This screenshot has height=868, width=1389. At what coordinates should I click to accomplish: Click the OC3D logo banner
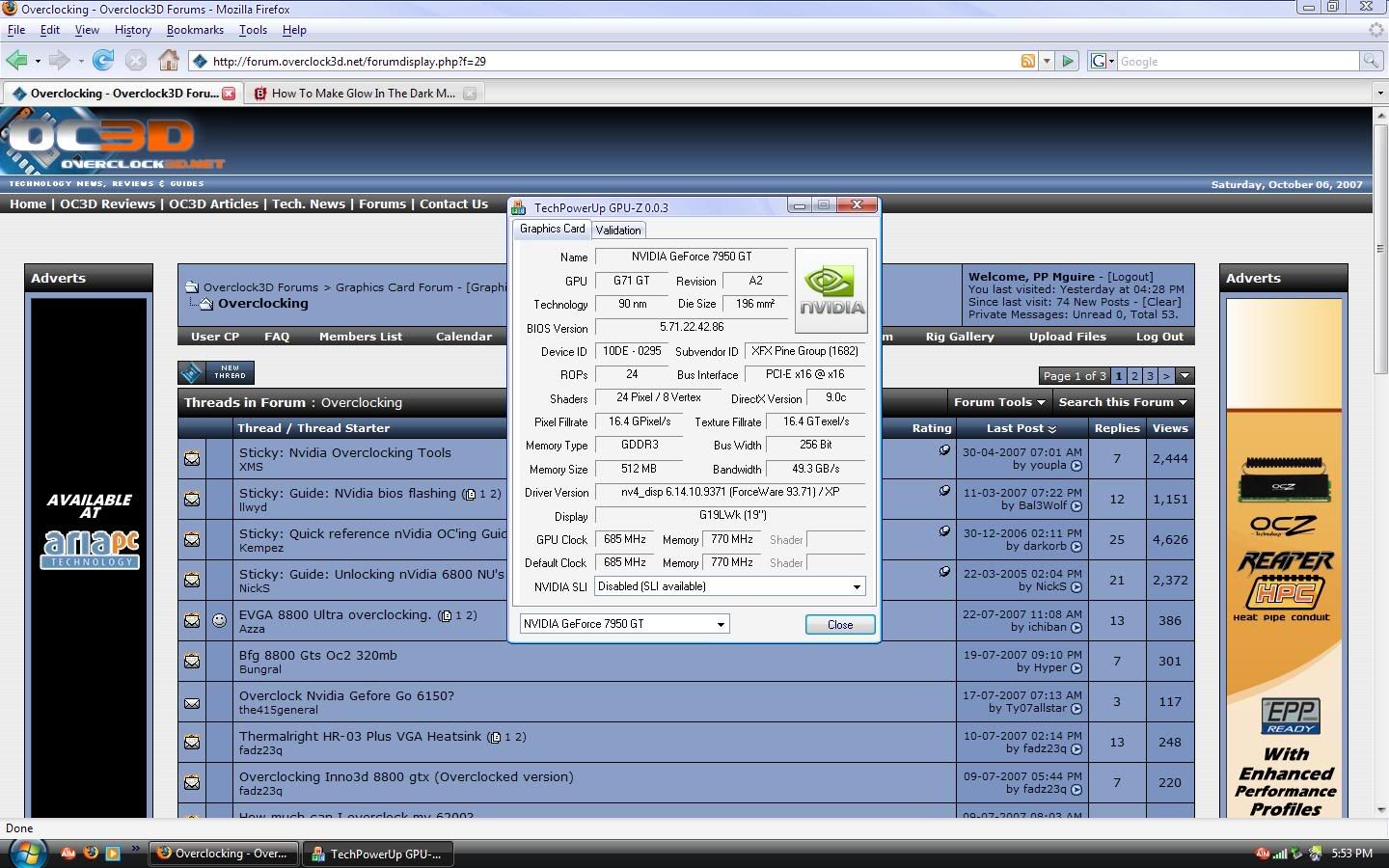pos(113,141)
